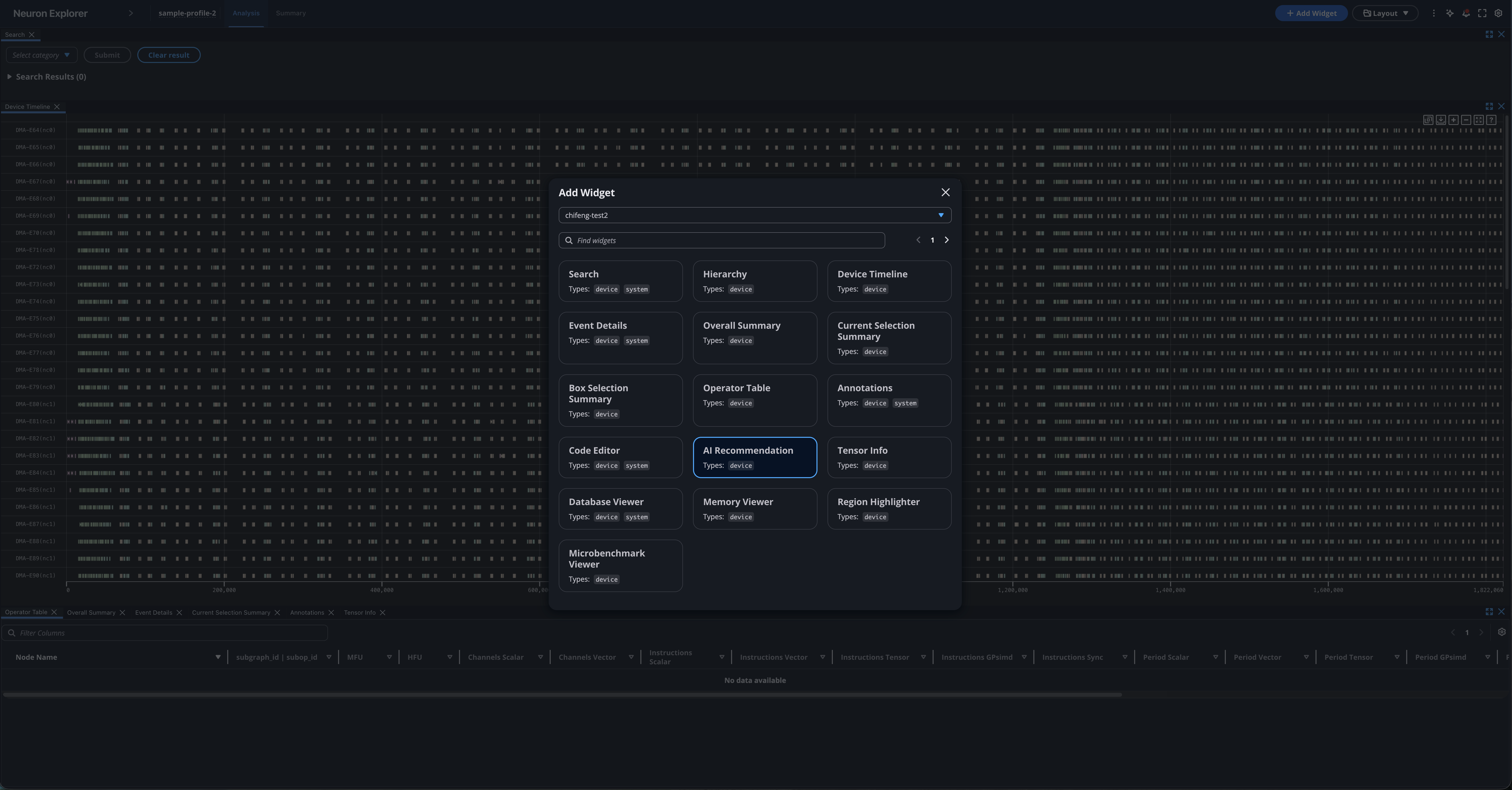
Task: Close the Event Details tab
Action: pos(179,613)
